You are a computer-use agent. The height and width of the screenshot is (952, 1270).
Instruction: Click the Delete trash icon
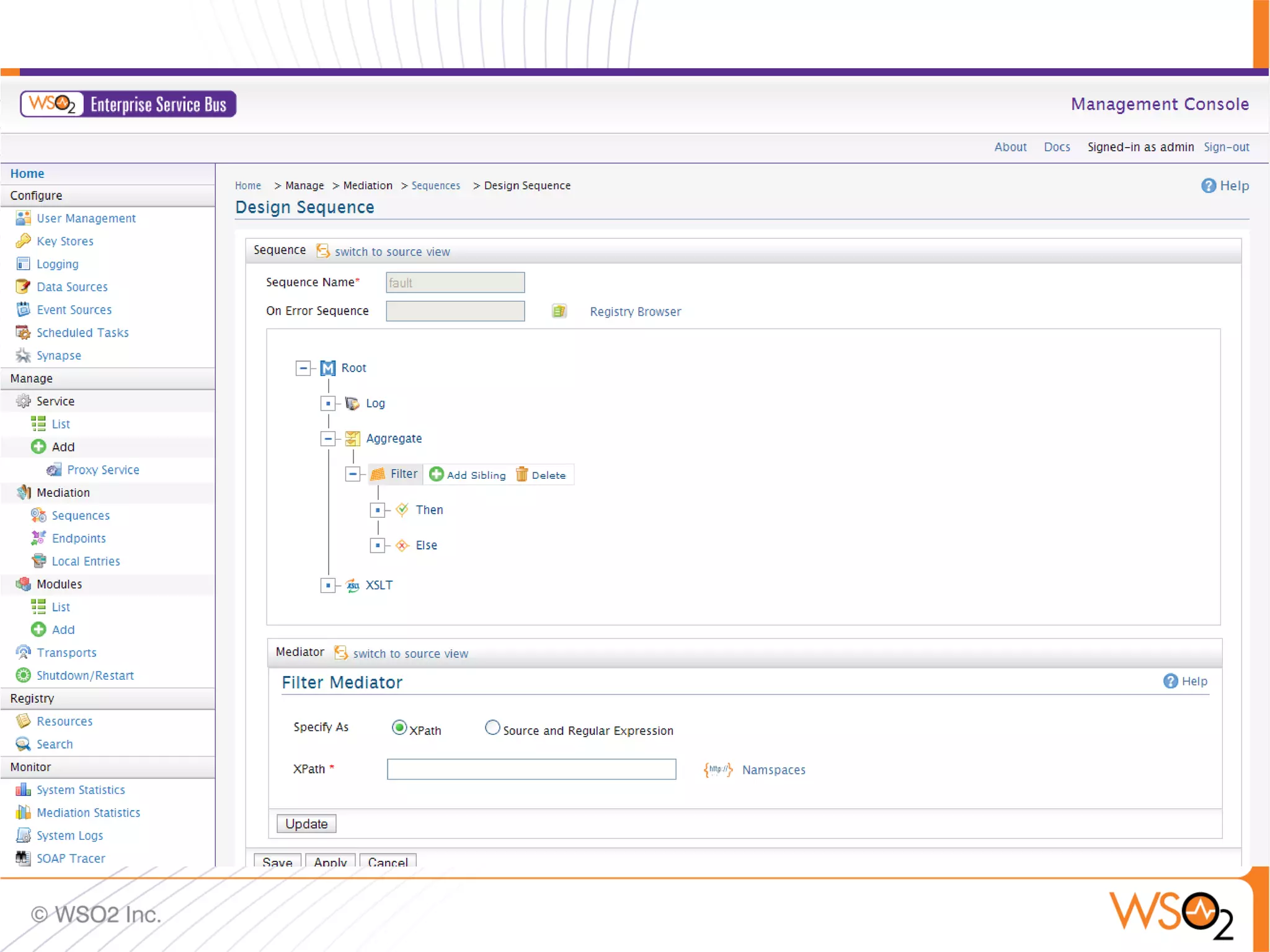[522, 474]
